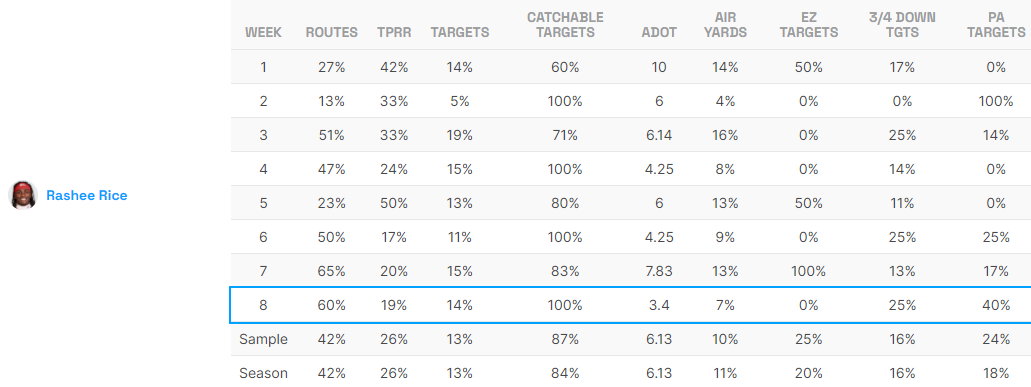Open the Rashee Rice player link
This screenshot has height=387, width=1031.
pyautogui.click(x=87, y=195)
